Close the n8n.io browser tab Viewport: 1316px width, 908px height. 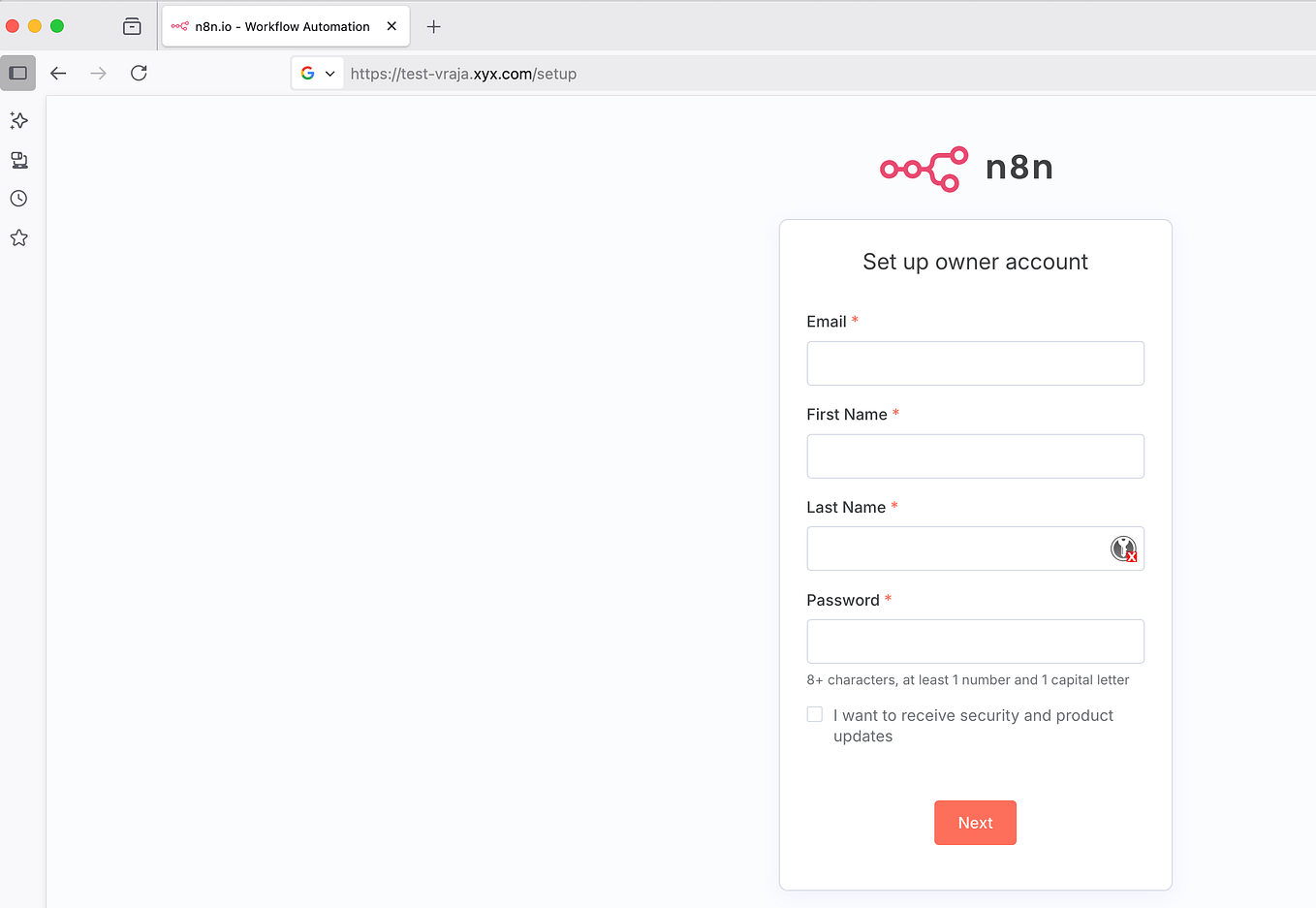click(392, 26)
